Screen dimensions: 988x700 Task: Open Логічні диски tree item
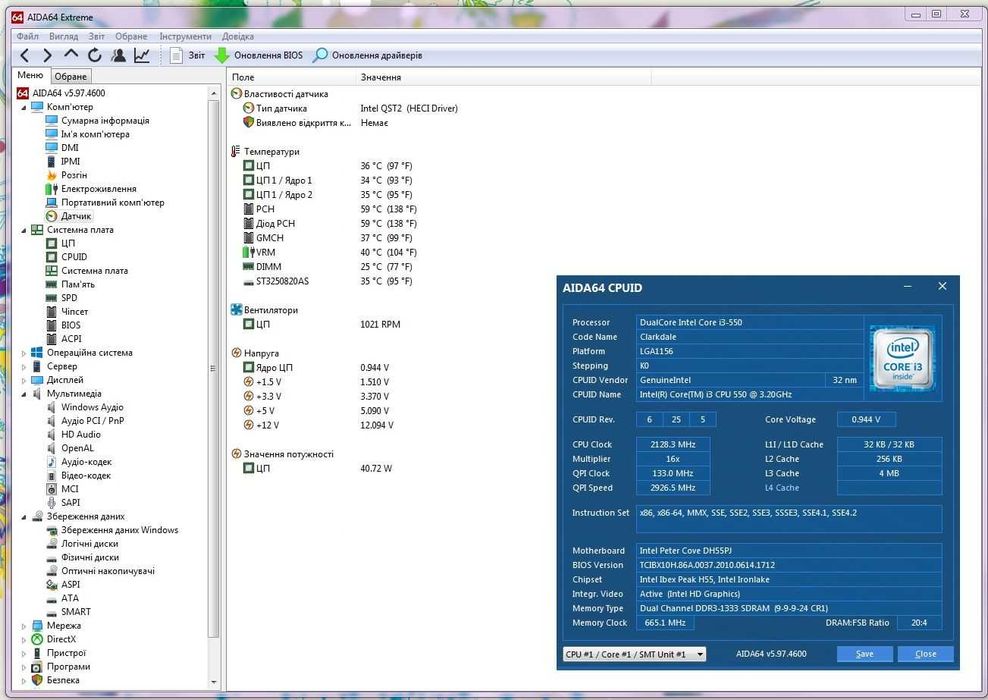[x=83, y=544]
